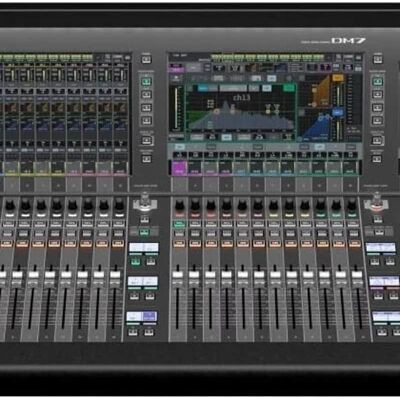Hit the bottom key in the column between the screens

[146, 158]
